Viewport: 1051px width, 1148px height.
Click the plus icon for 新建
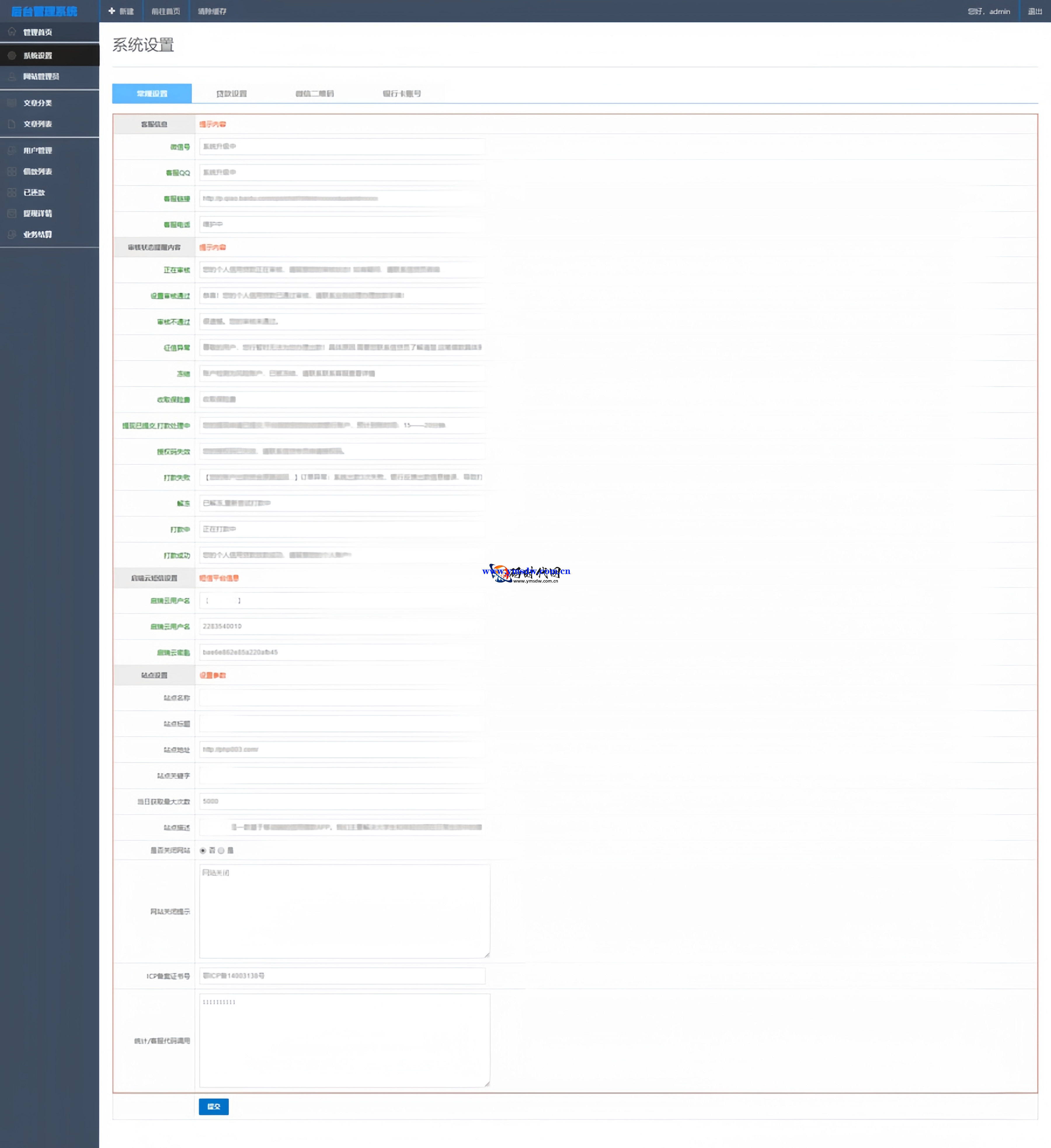(x=112, y=11)
